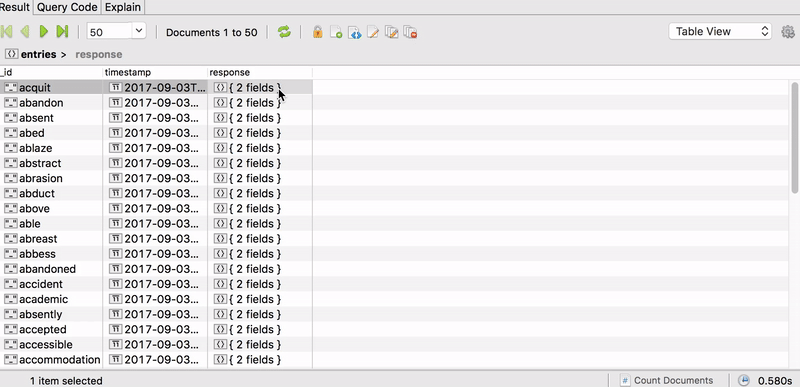This screenshot has width=800, height=387.
Task: Switch to the Result tab
Action: [x=15, y=7]
